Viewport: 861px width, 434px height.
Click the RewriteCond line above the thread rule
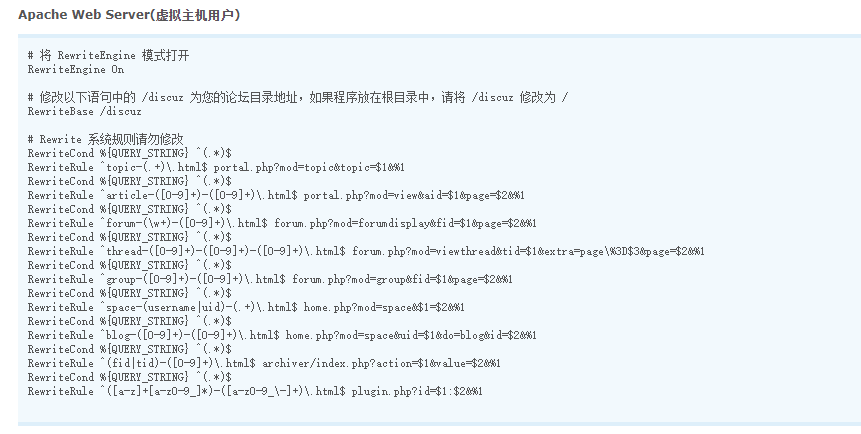(x=130, y=237)
